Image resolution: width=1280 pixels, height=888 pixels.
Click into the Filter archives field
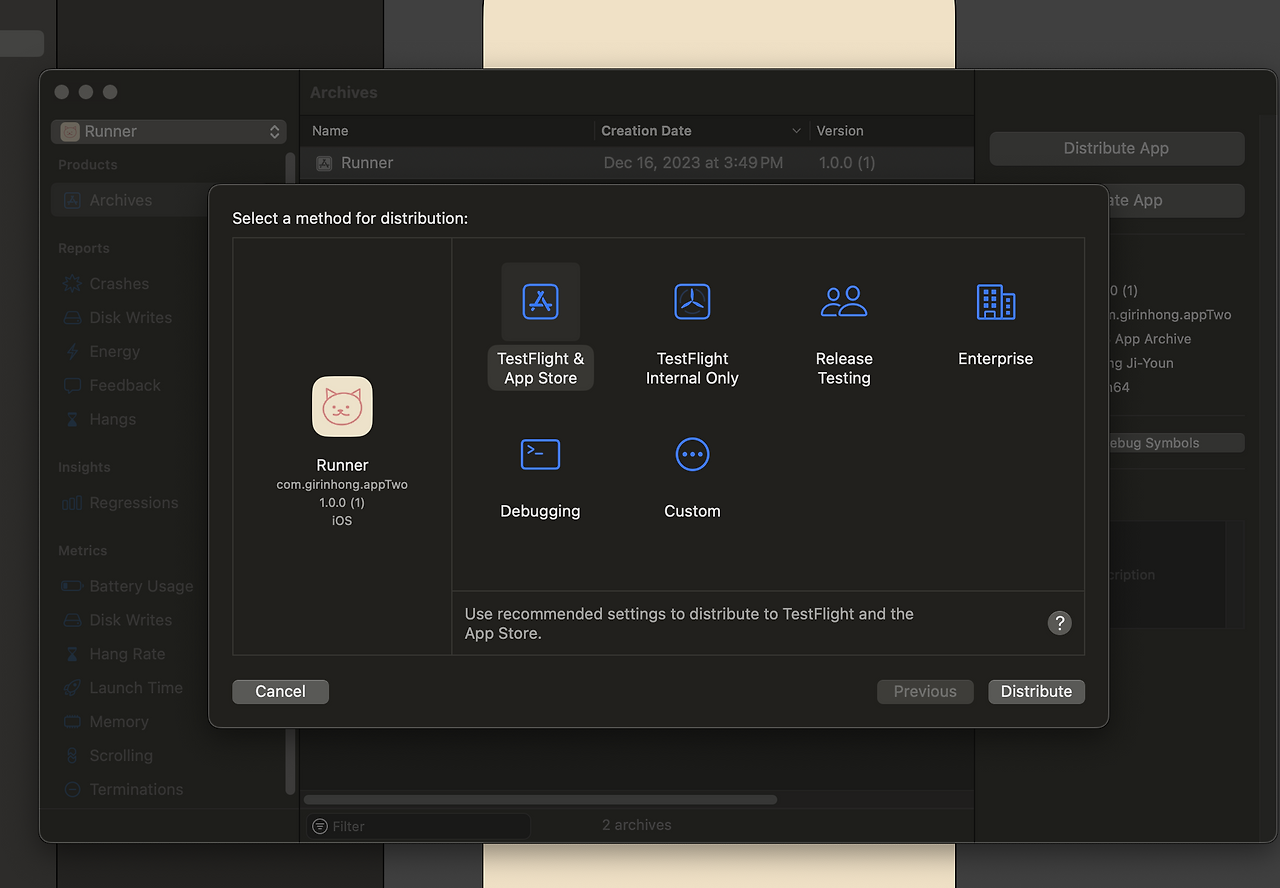point(418,826)
